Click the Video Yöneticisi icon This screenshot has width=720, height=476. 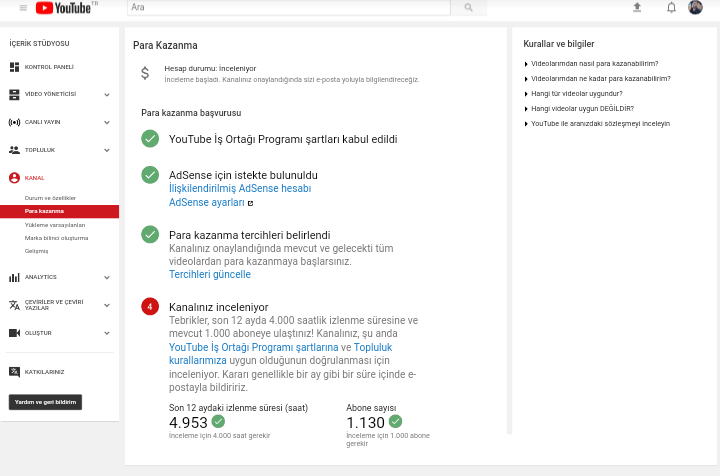pos(14,95)
